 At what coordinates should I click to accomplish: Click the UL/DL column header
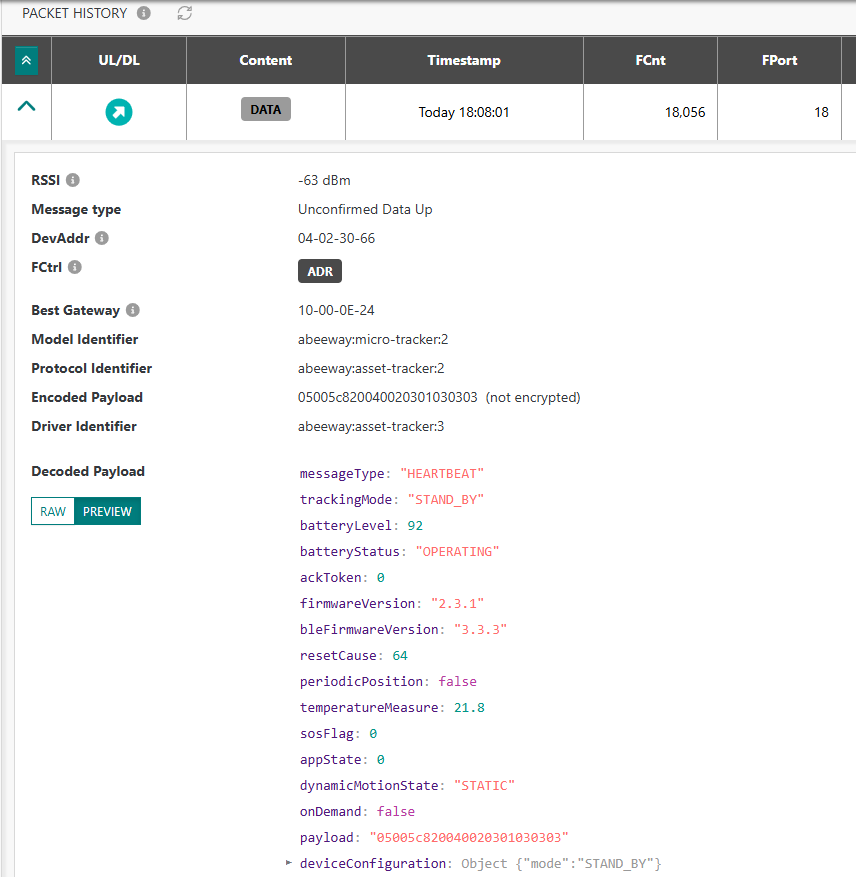(119, 60)
